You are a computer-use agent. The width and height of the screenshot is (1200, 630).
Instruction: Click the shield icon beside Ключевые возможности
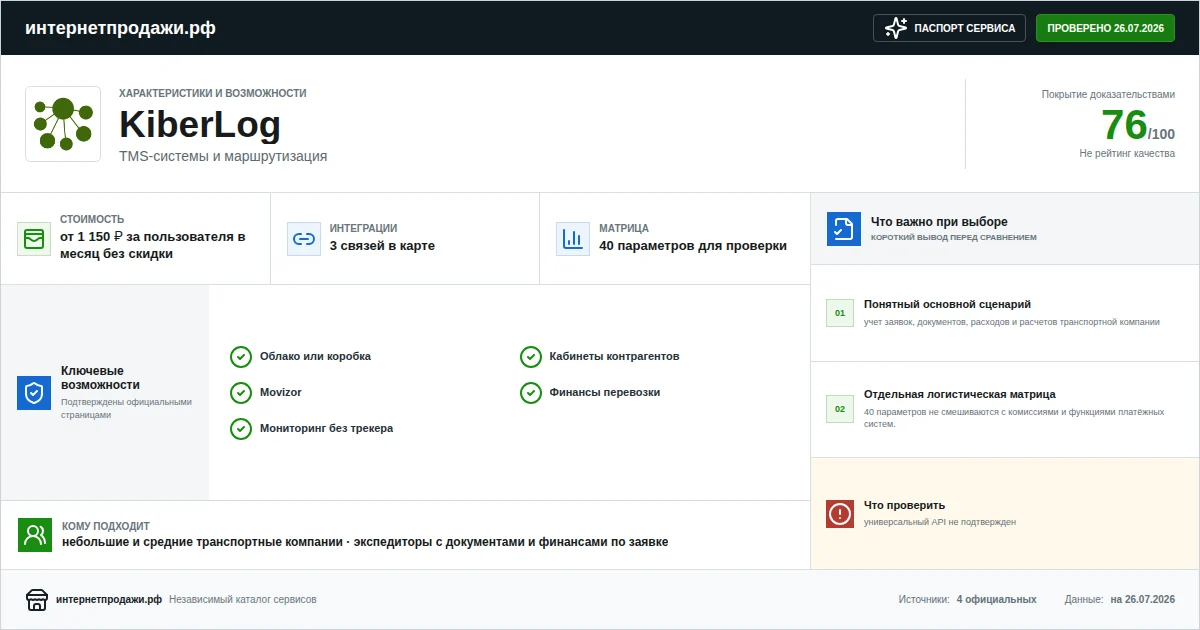(34, 393)
